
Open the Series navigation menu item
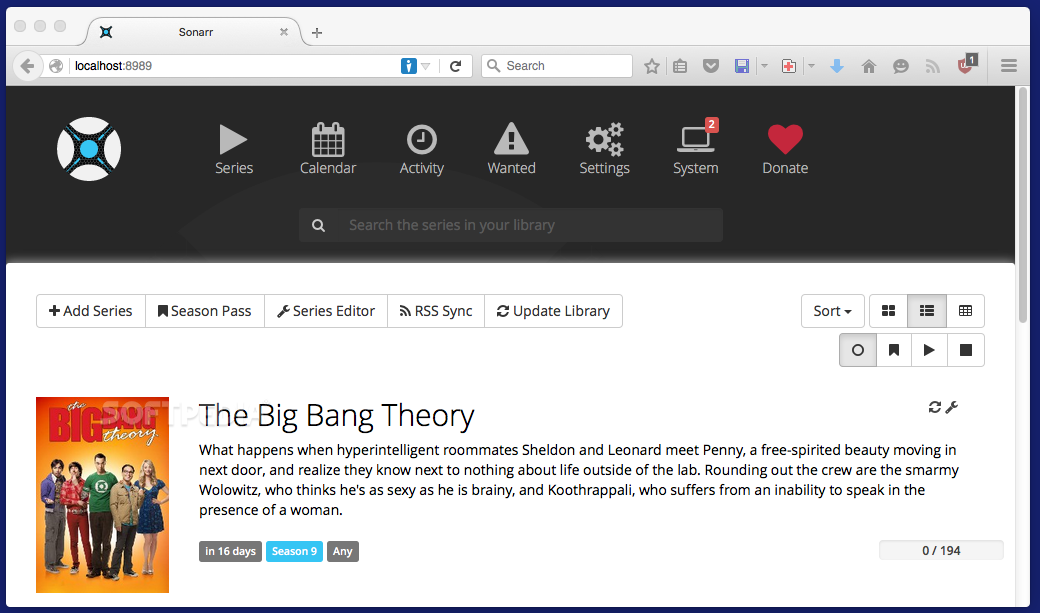233,147
